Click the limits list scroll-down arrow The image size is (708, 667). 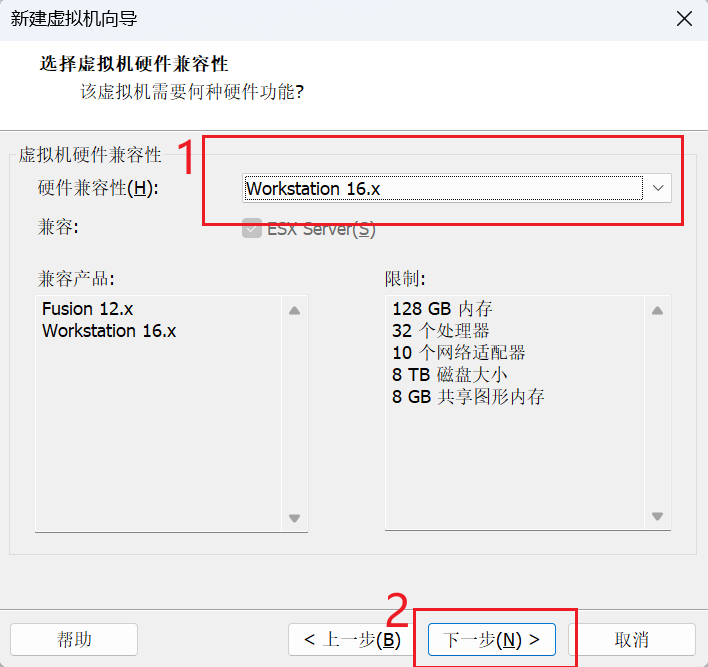pyautogui.click(x=657, y=516)
